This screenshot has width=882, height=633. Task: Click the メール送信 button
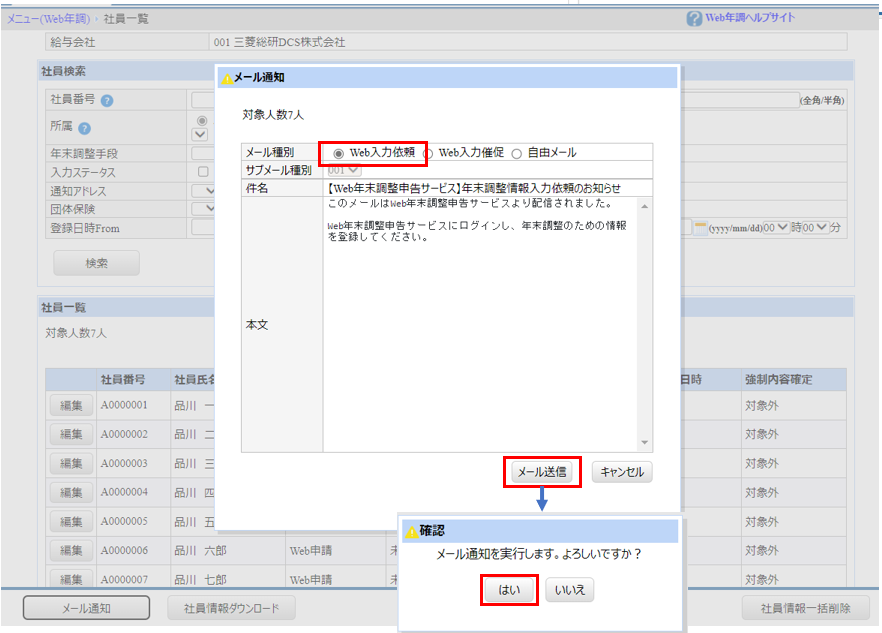542,472
